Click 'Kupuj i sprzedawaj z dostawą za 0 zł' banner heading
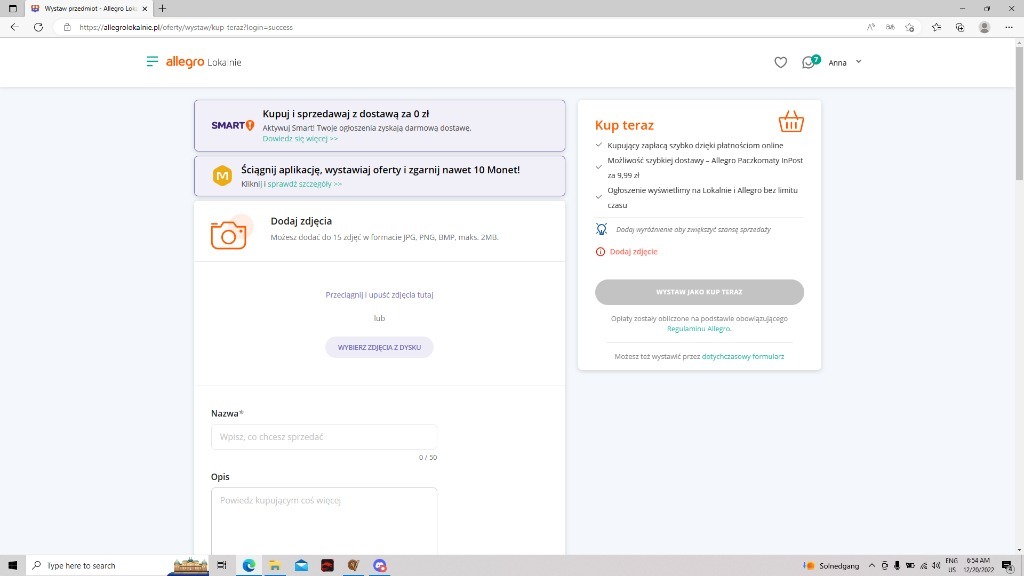The width and height of the screenshot is (1024, 576). point(345,114)
